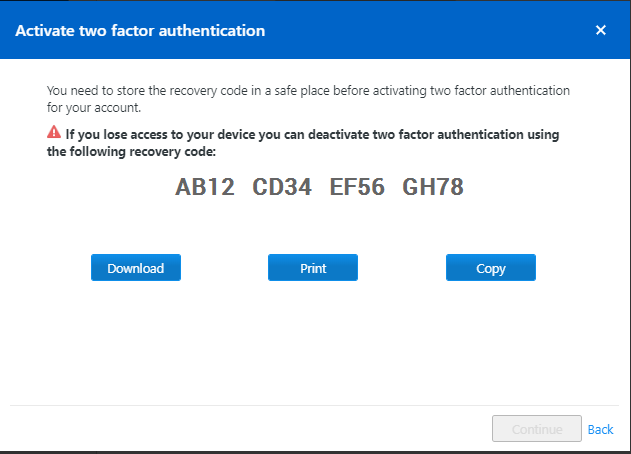631x454 pixels.
Task: Click the blue dialog header bar
Action: 400,30
